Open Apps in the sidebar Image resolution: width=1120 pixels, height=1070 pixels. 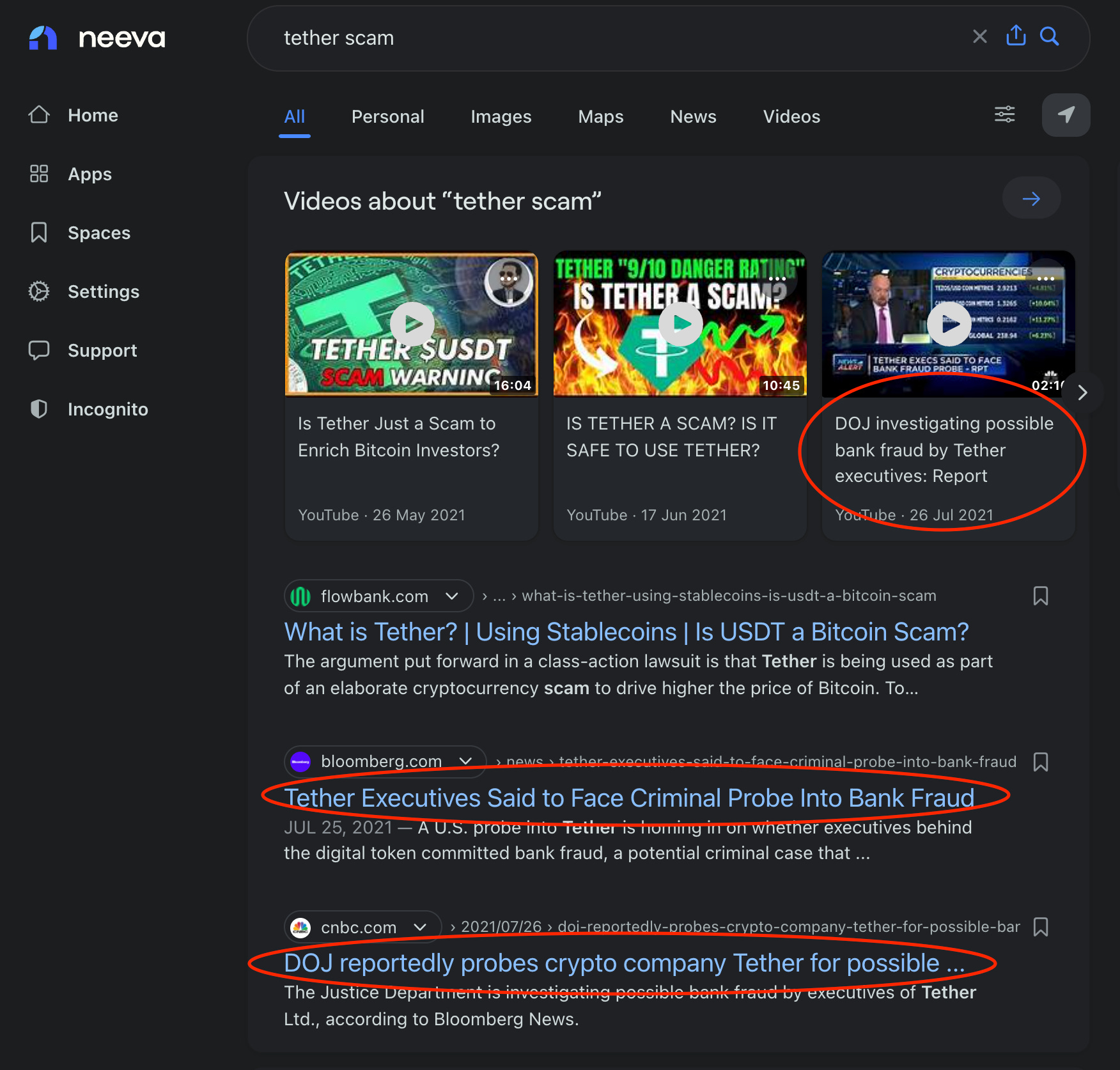pyautogui.click(x=70, y=174)
